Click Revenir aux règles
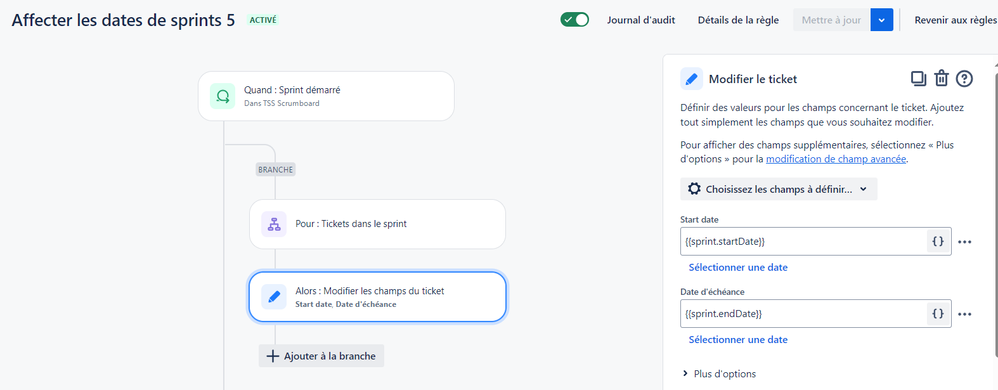 click(955, 20)
